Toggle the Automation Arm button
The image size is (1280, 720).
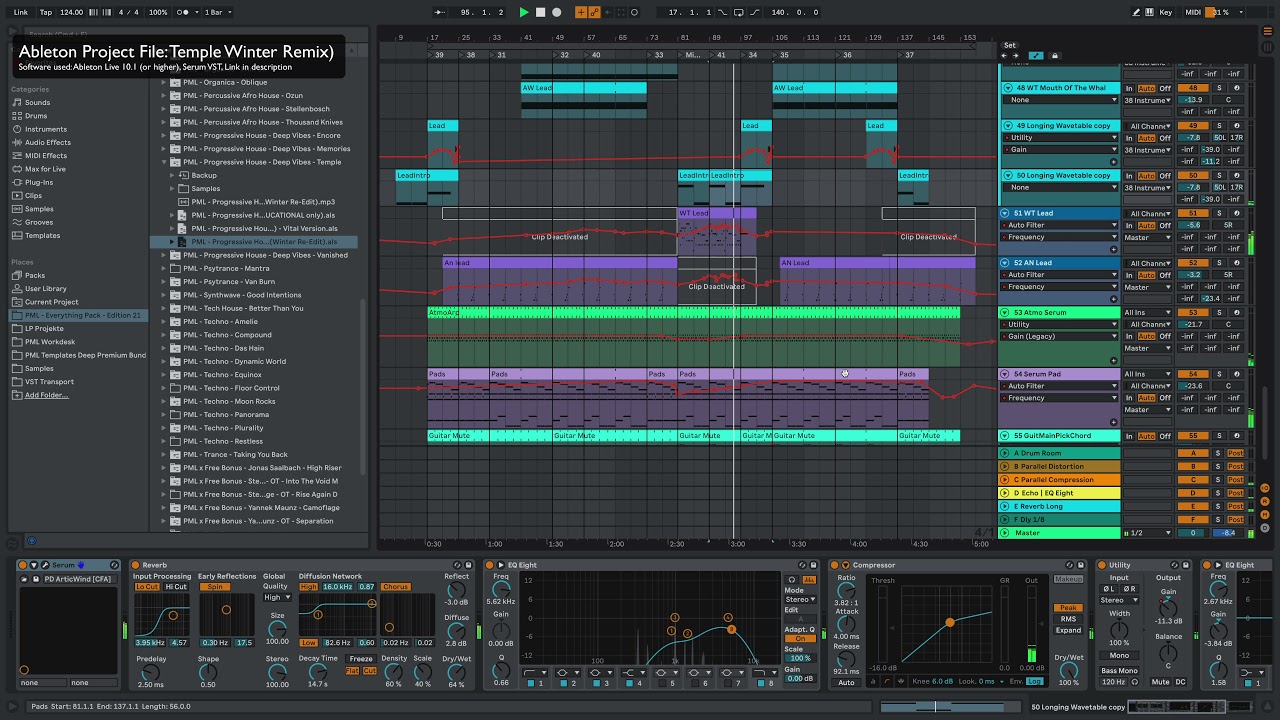point(595,12)
